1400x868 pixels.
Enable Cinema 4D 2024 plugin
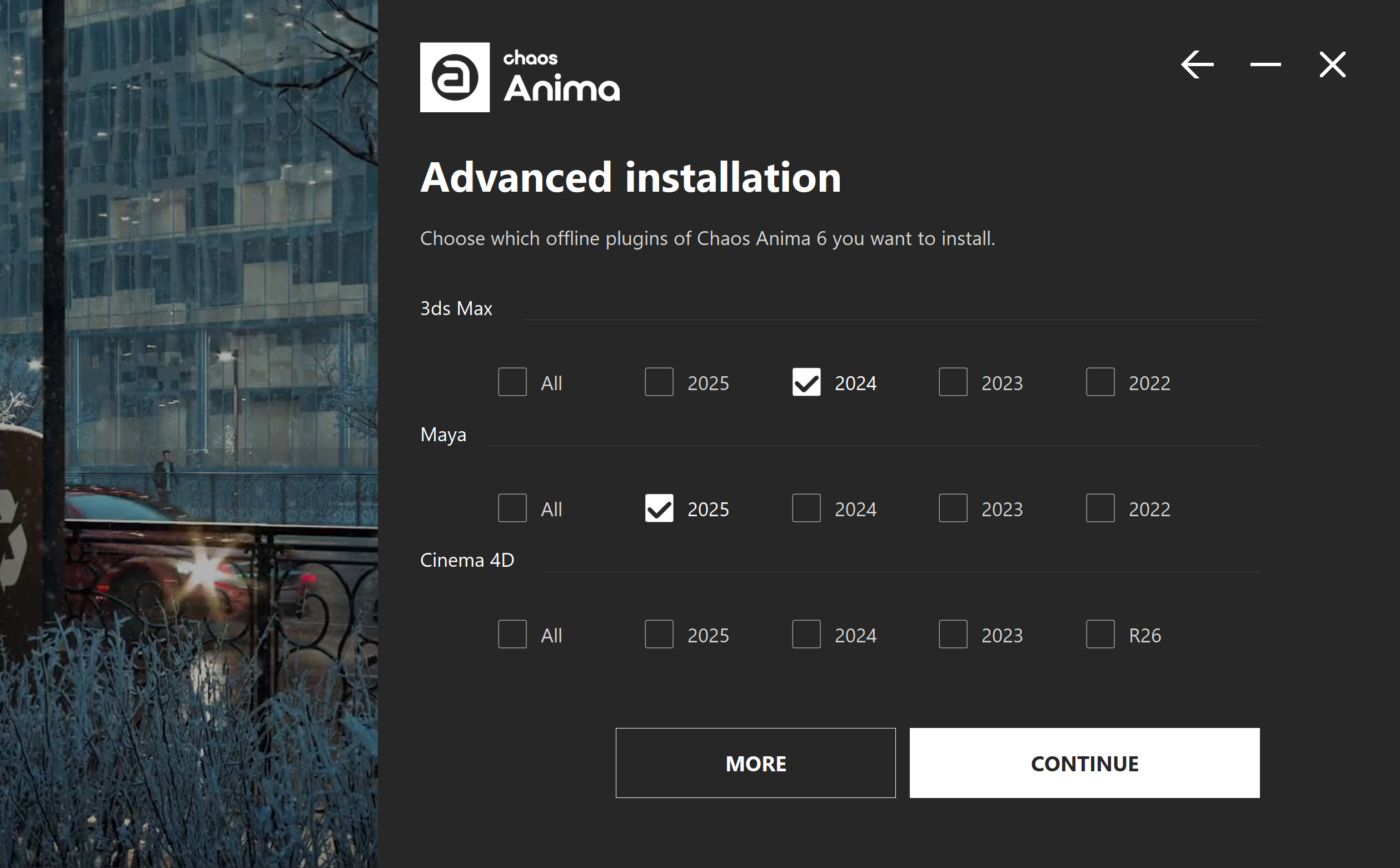tap(806, 635)
